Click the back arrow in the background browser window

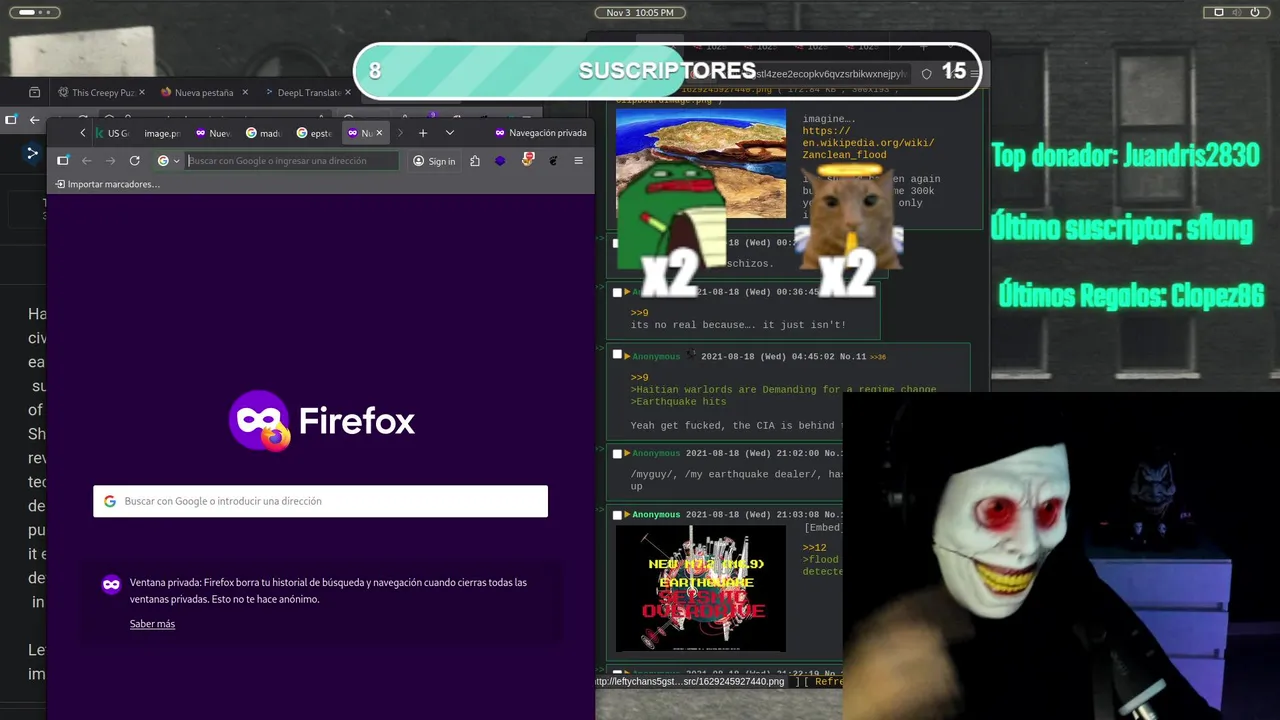35,120
